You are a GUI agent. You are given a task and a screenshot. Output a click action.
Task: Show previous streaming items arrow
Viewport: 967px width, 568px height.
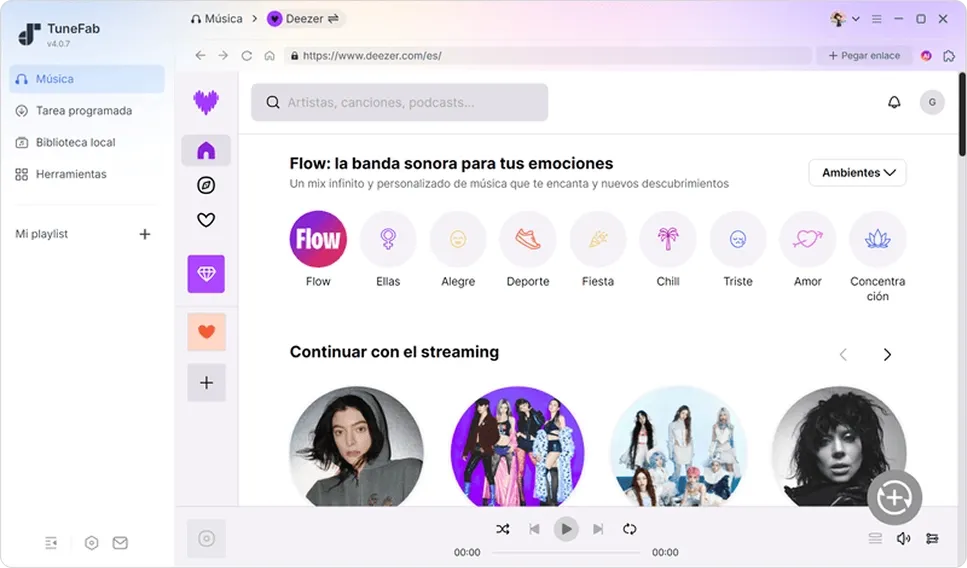[843, 355]
